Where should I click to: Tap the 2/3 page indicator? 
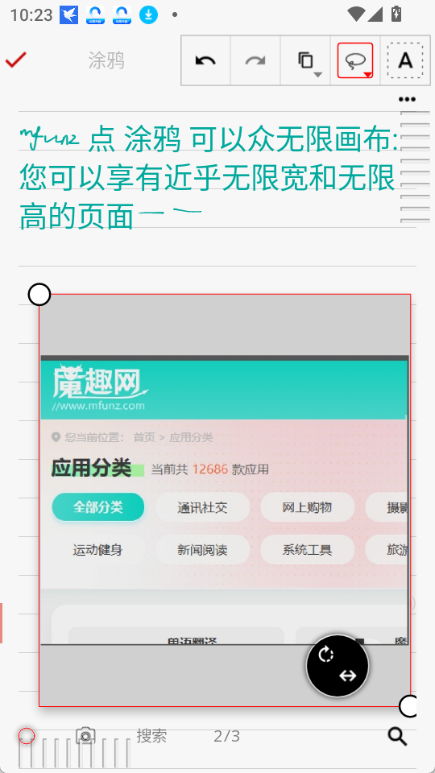tap(227, 736)
